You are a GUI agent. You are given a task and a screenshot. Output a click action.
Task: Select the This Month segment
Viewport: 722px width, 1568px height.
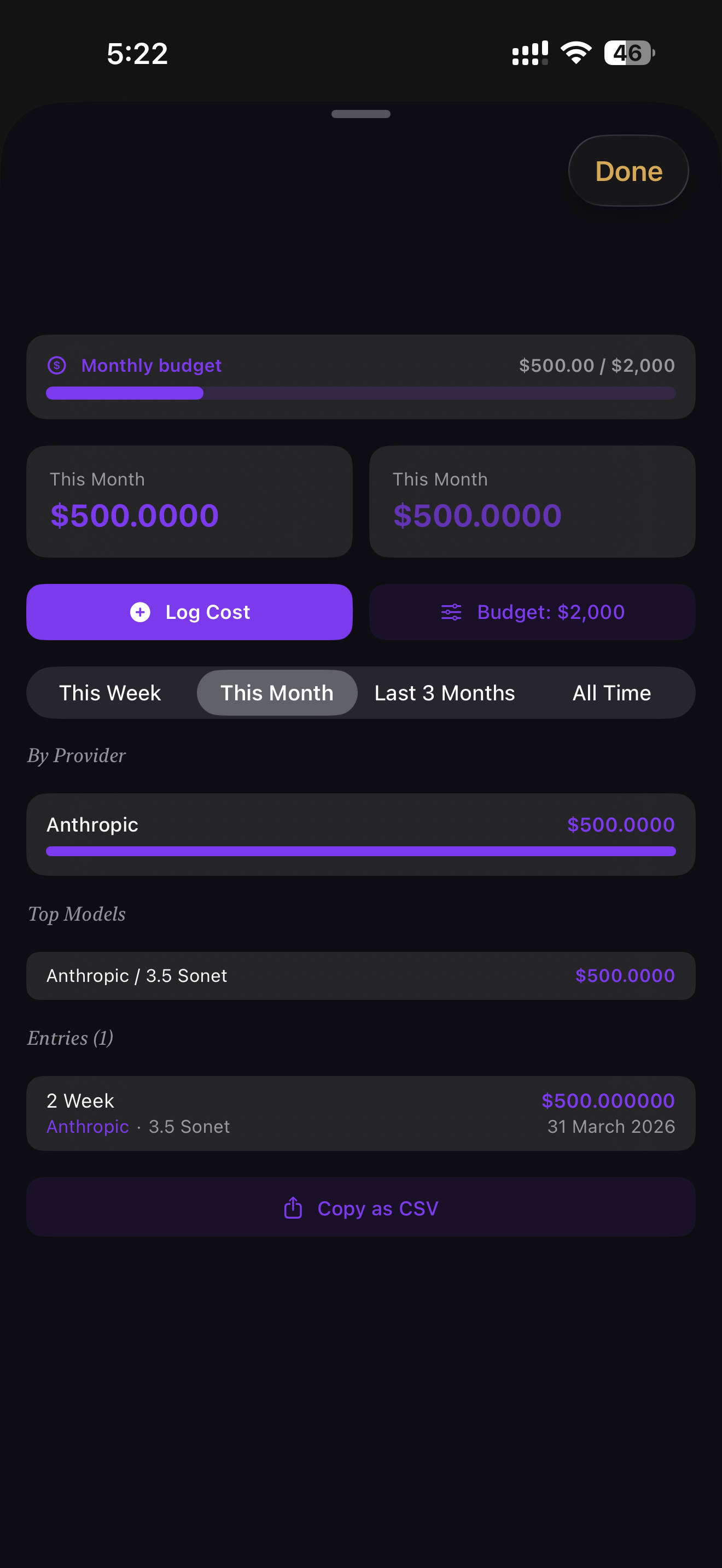click(277, 693)
